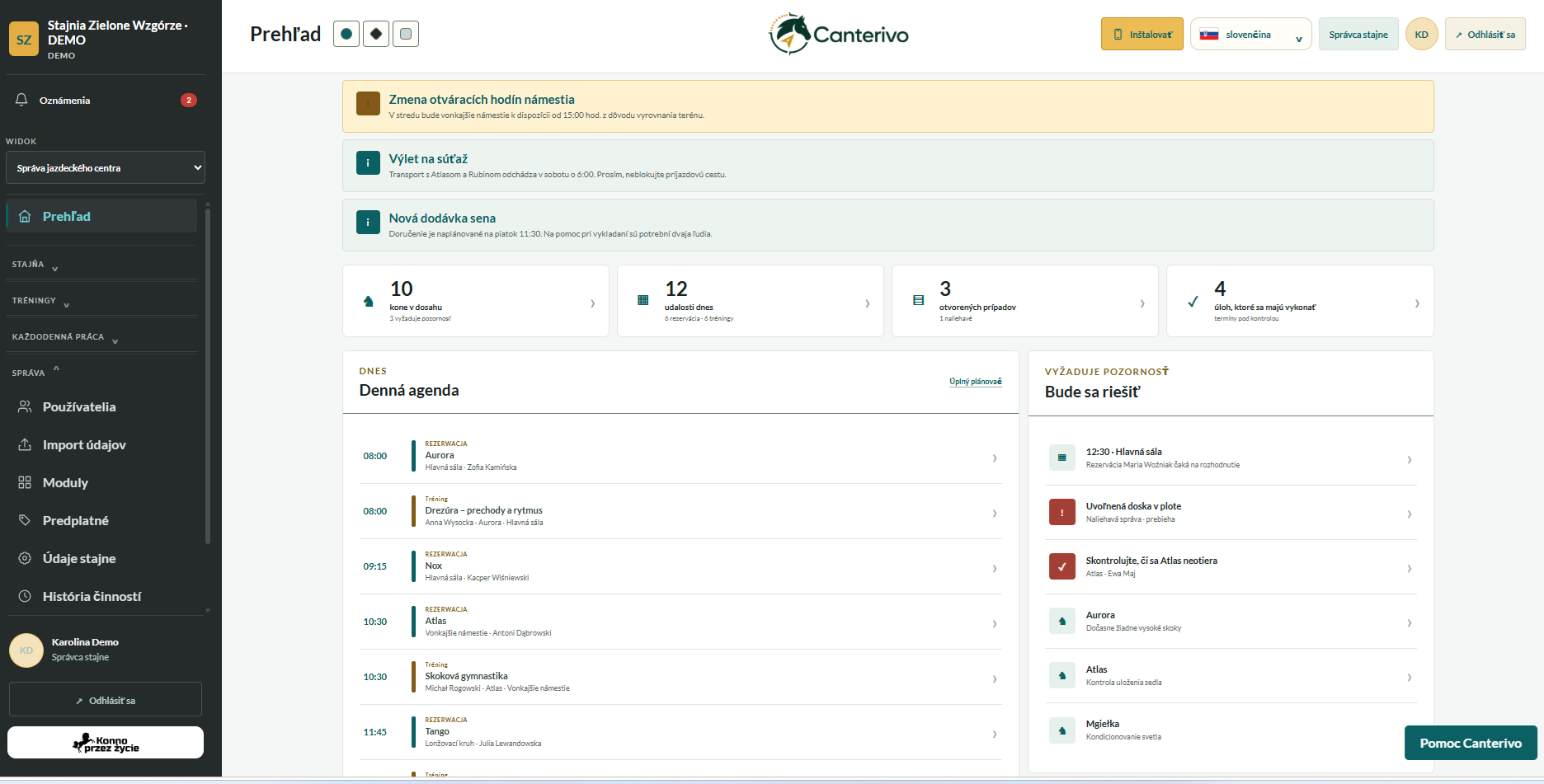Open Používatelia in the sidebar
Screen dimensions: 1544x784
pyautogui.click(x=101, y=406)
